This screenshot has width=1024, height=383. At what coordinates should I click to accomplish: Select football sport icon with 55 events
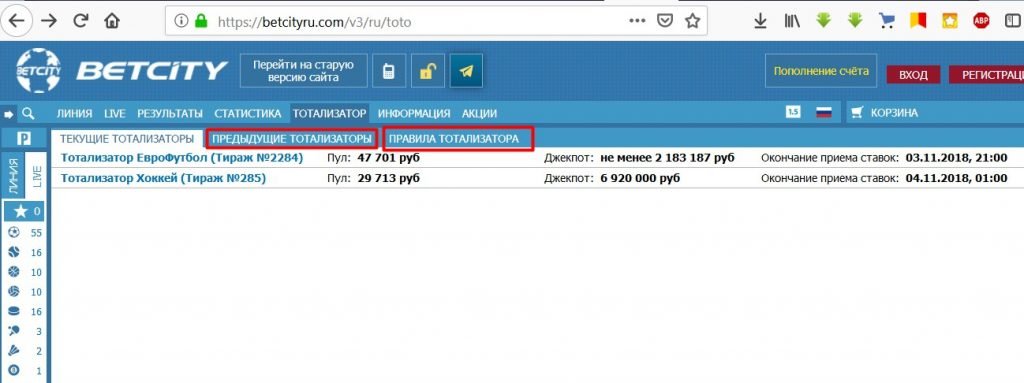click(x=25, y=233)
